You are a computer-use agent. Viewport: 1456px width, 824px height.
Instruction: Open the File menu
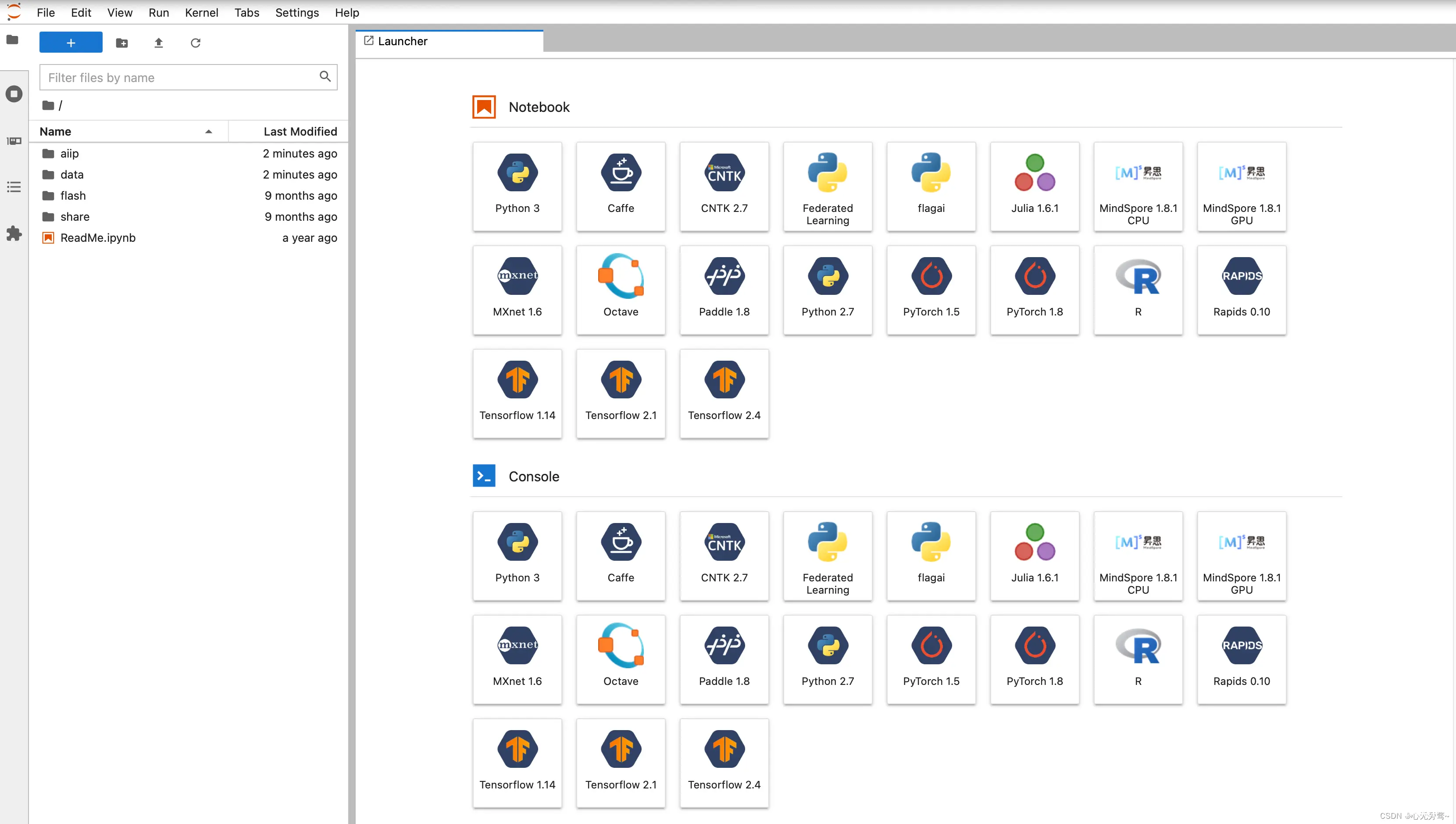click(46, 12)
